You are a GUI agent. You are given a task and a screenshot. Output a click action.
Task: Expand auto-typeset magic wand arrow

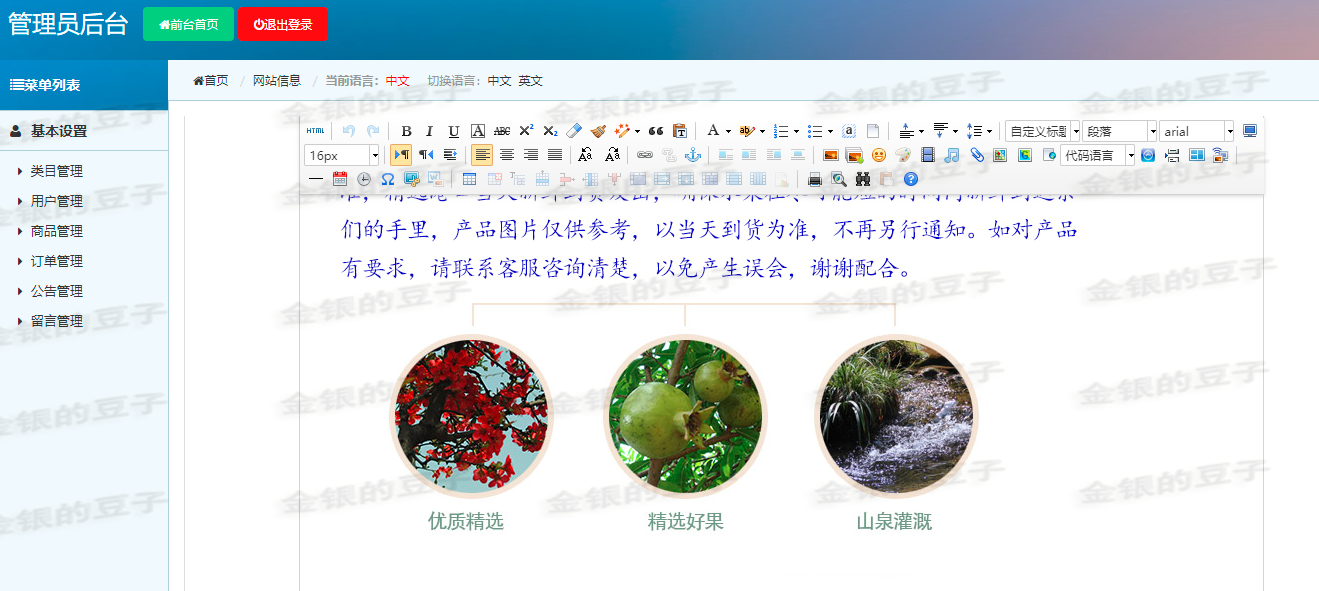point(638,131)
